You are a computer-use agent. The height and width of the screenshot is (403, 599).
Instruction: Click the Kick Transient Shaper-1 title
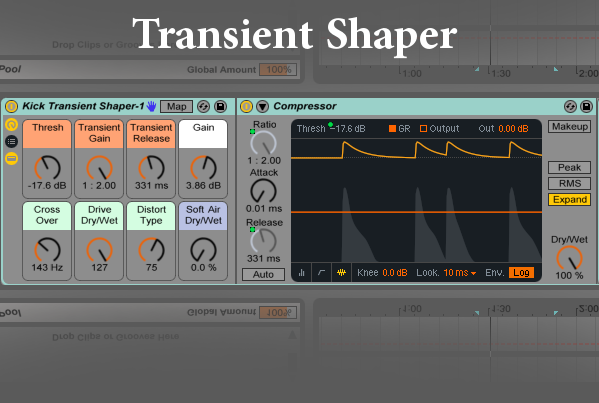[x=83, y=106]
